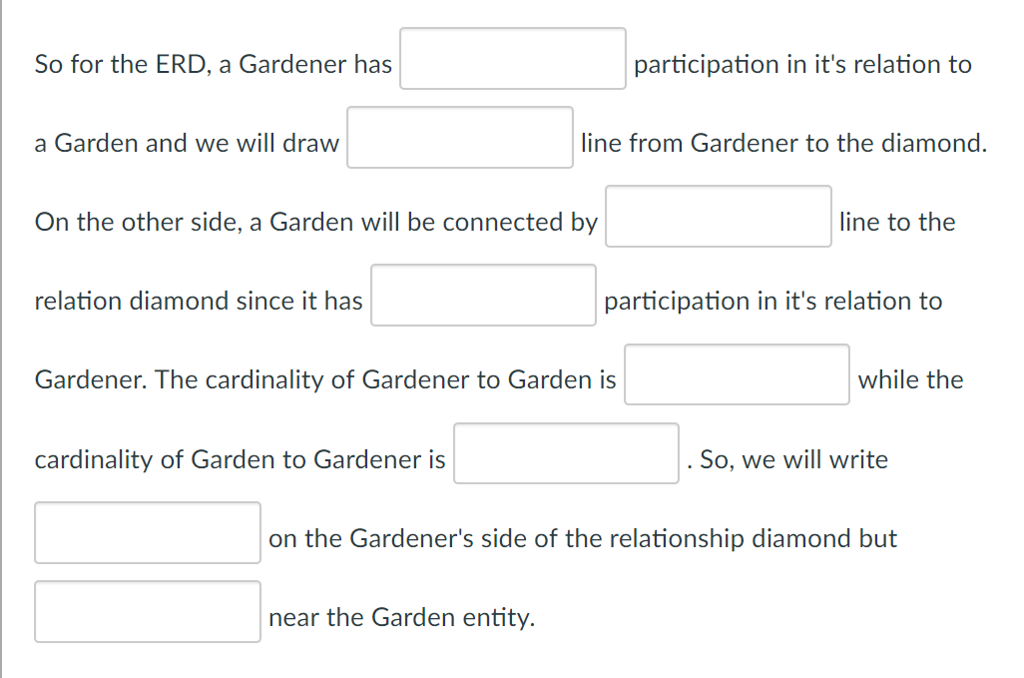This screenshot has width=1024, height=678.
Task: Focus the field after 'since it has'
Action: [x=483, y=295]
